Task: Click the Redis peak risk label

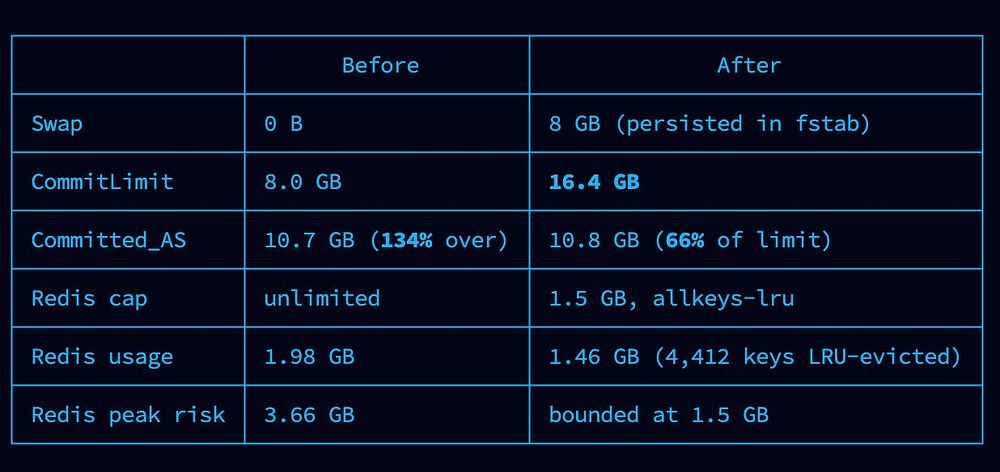Action: [128, 415]
